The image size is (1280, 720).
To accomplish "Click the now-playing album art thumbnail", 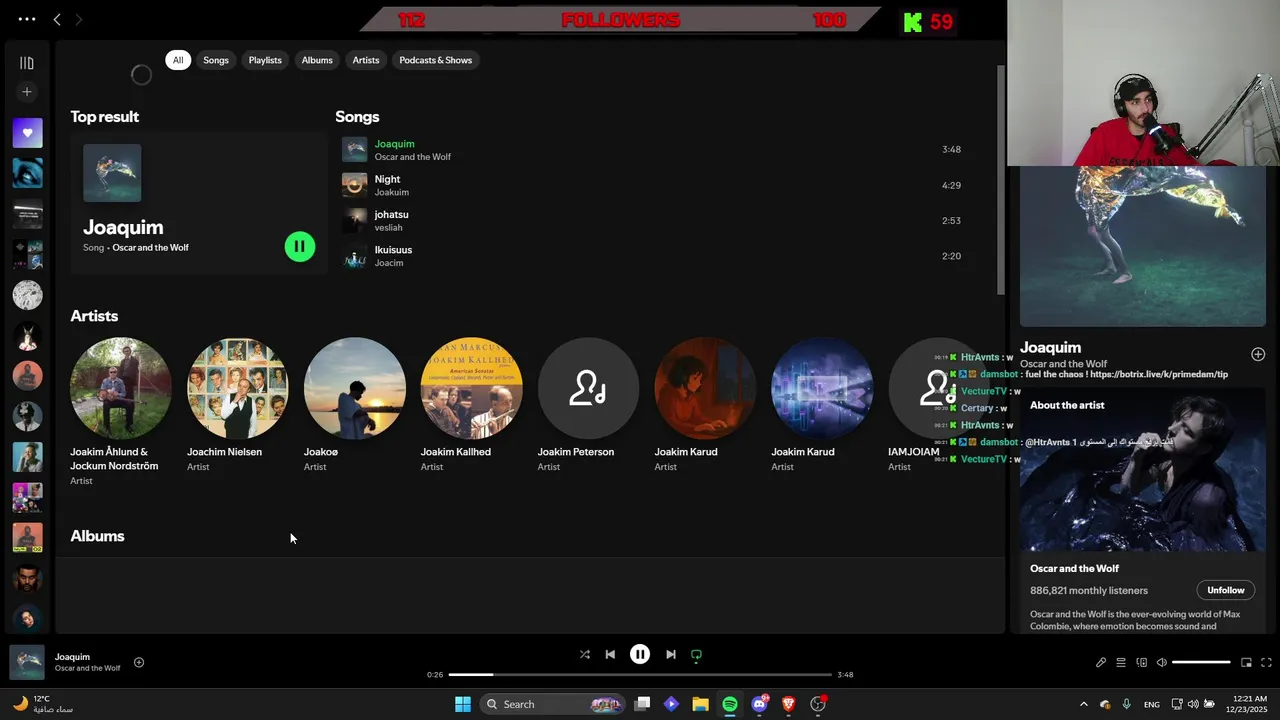I will [x=27, y=662].
